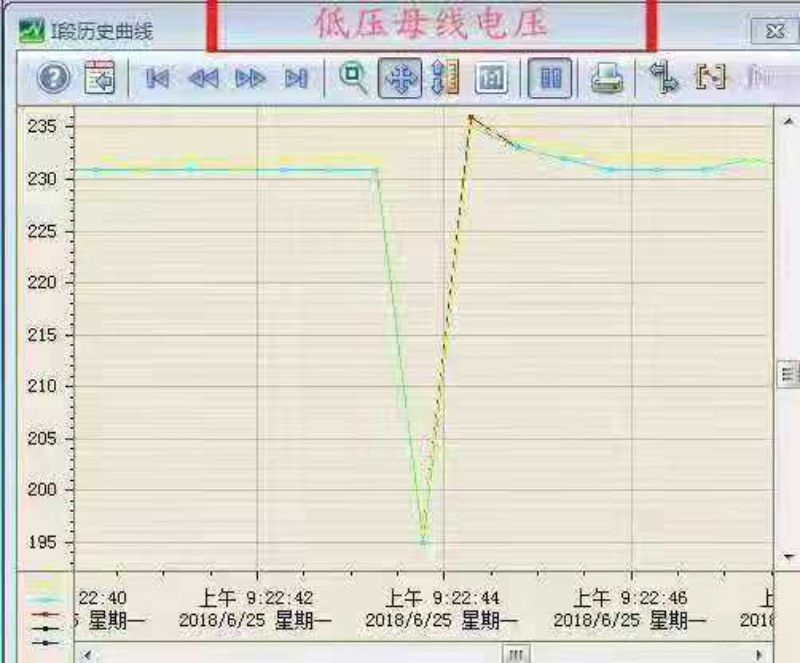Image resolution: width=800 pixels, height=663 pixels.
Task: Click the I段历史曲线 window title
Action: tap(102, 32)
